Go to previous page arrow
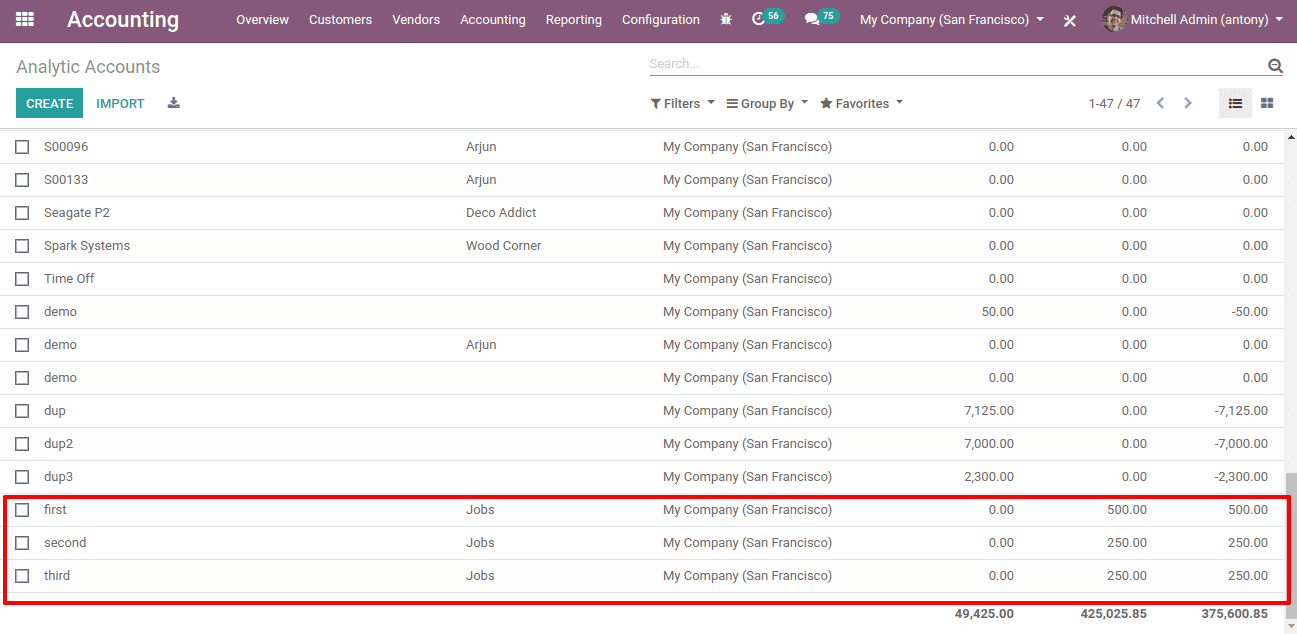This screenshot has height=634, width=1297. click(1161, 103)
